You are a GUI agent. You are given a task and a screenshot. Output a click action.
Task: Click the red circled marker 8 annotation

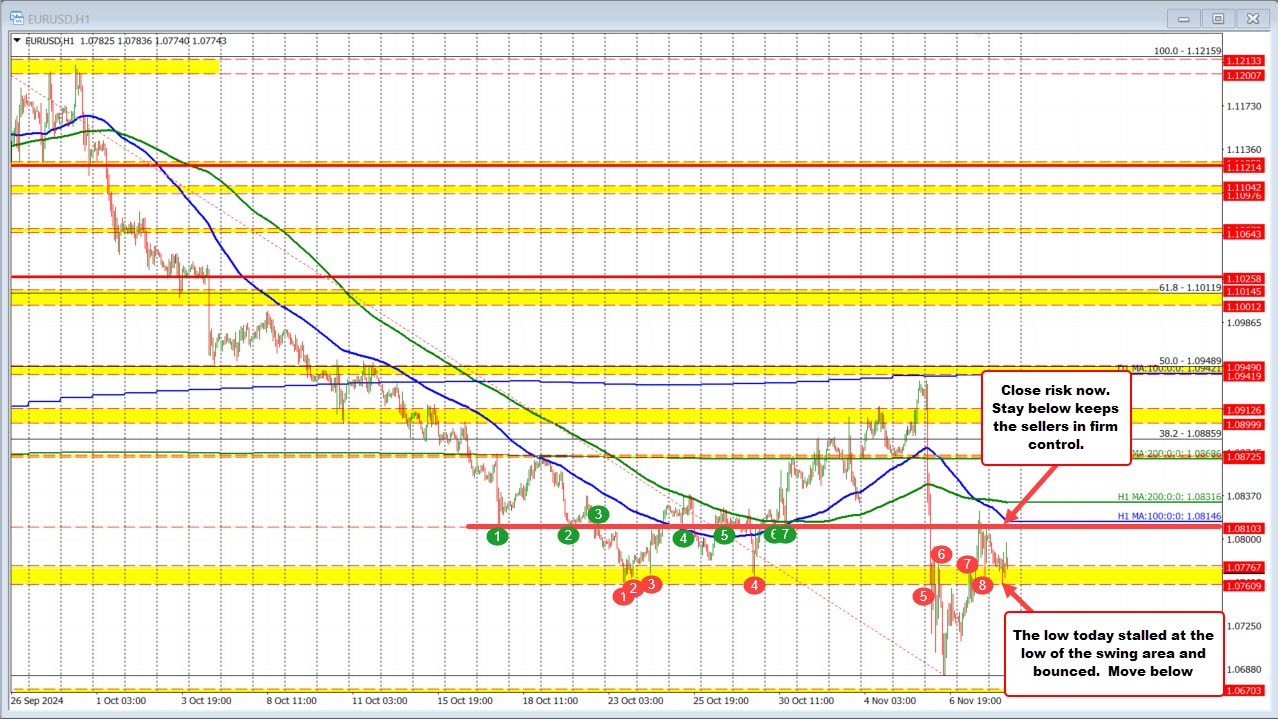click(981, 584)
